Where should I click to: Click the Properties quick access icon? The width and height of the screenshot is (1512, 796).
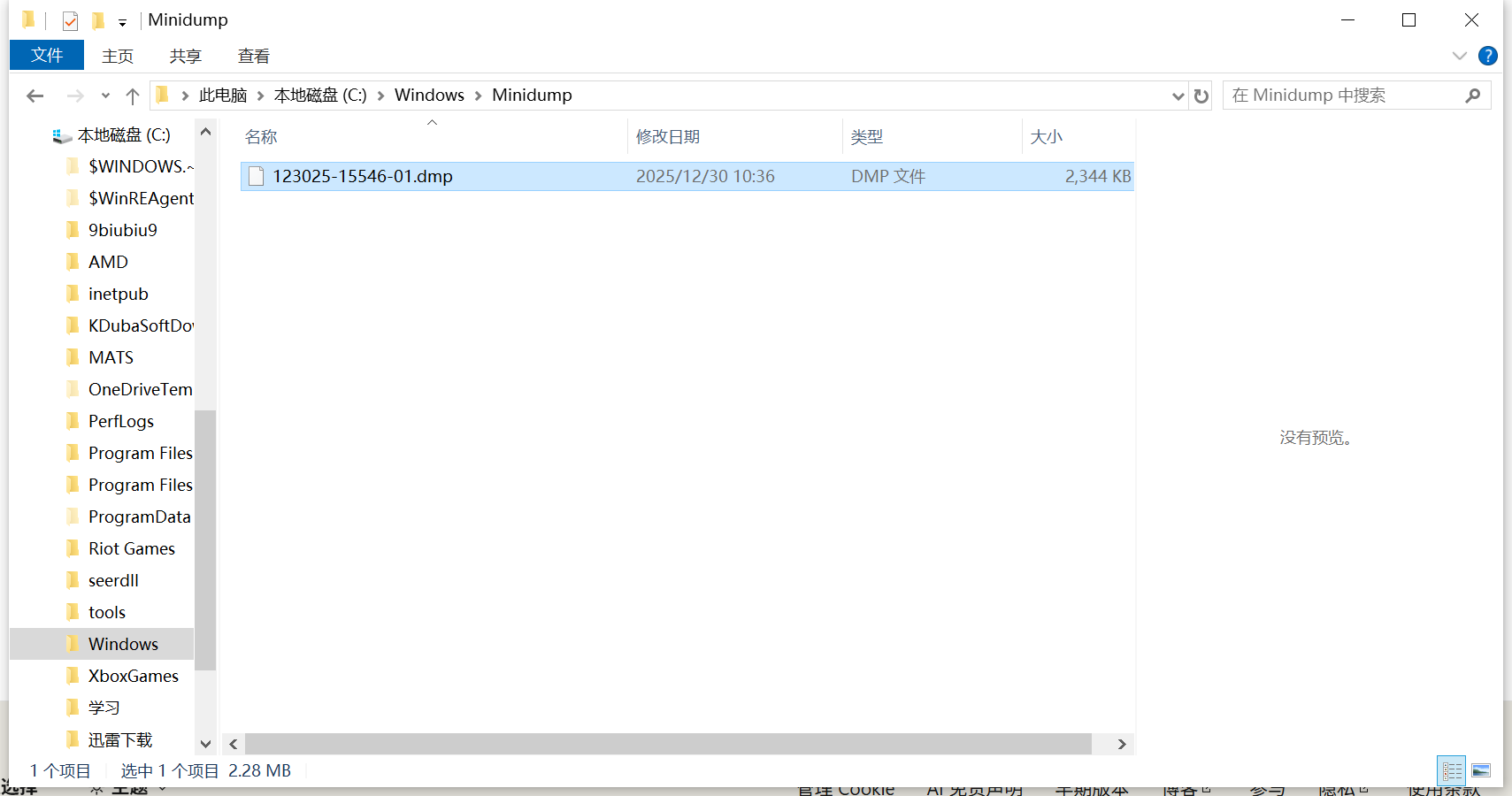click(x=70, y=20)
